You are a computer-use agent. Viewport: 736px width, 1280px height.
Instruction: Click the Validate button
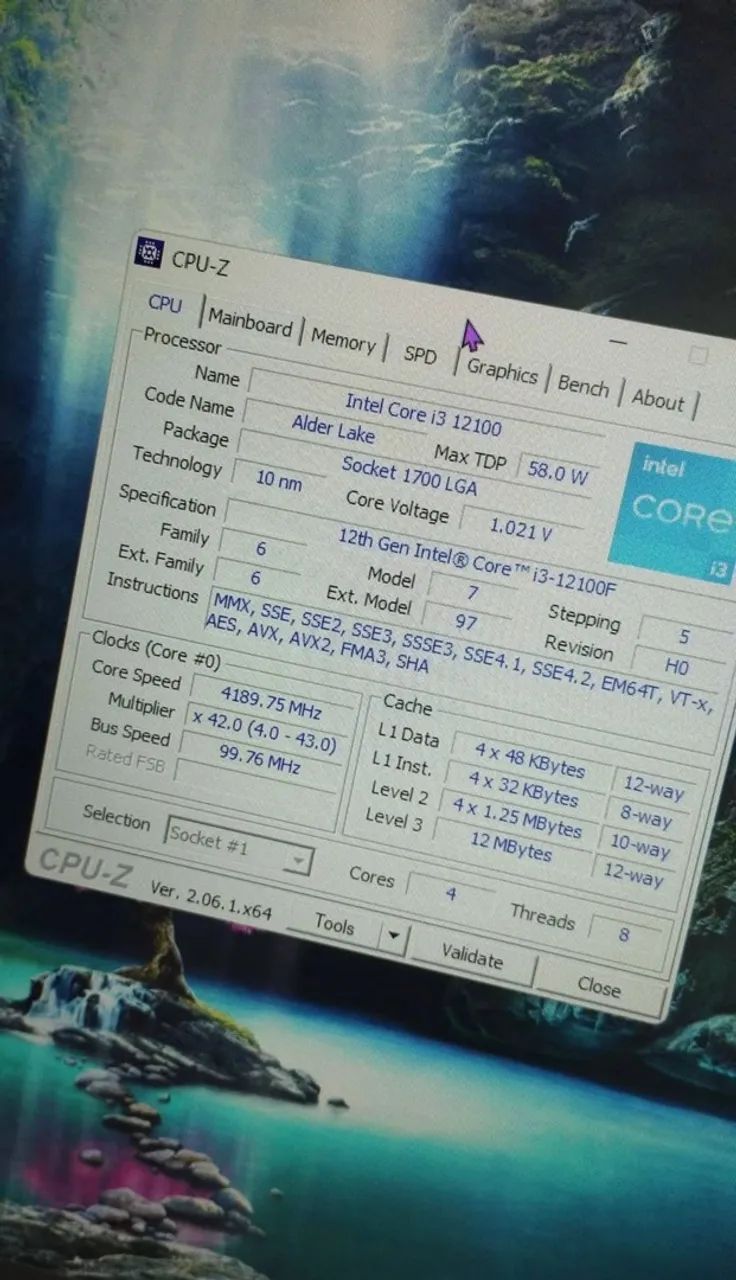(x=471, y=957)
